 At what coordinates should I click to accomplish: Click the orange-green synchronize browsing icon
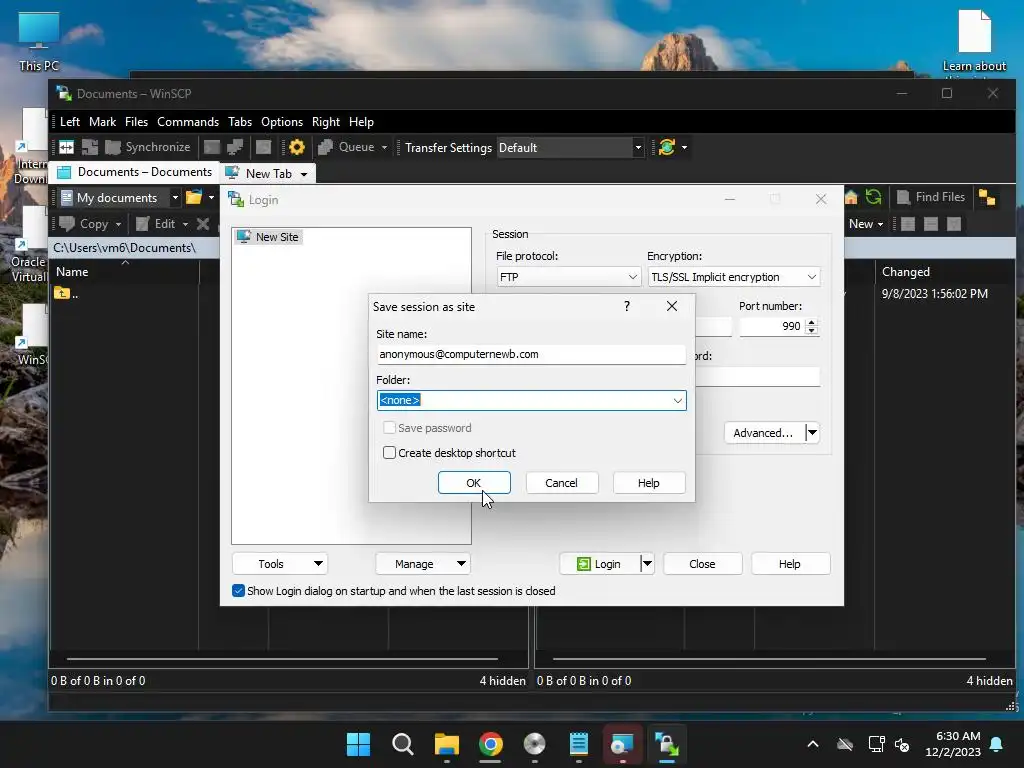click(x=667, y=148)
